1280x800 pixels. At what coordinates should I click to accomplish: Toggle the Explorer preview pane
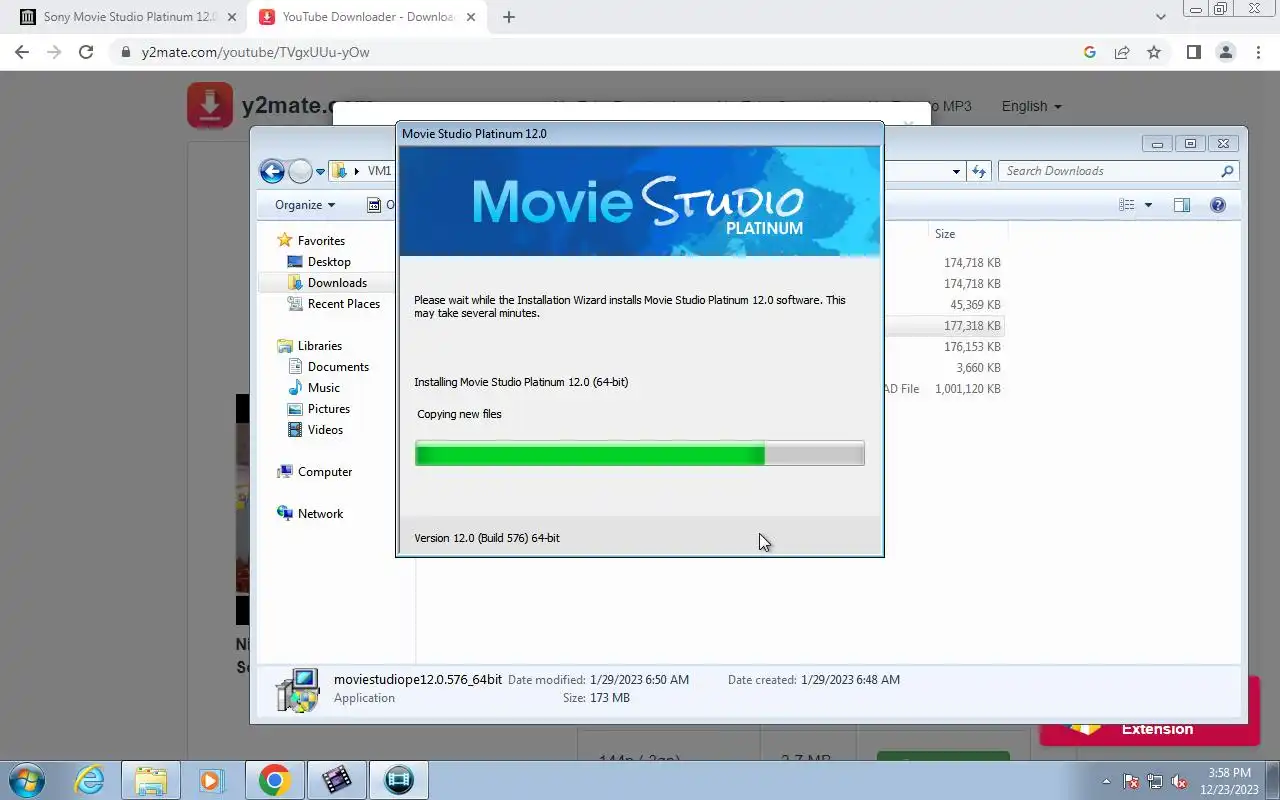click(1182, 205)
